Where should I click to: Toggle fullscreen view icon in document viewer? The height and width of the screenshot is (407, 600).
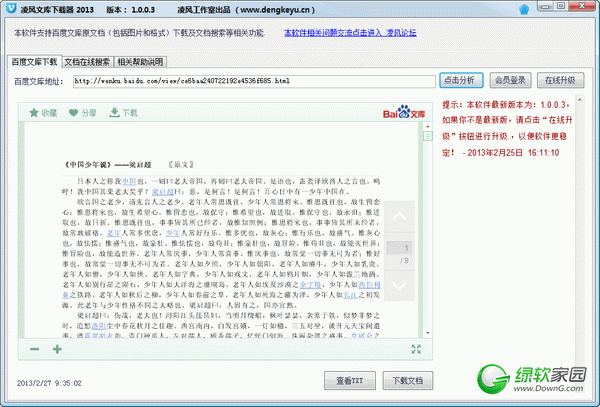pos(416,349)
